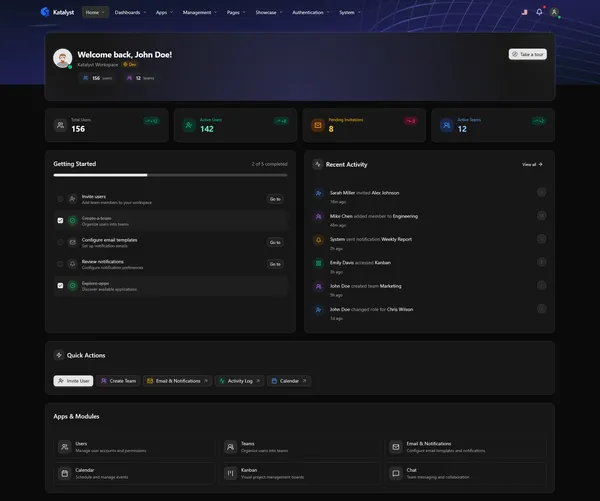The image size is (600, 501).
Task: Open the Chat module icon
Action: point(396,473)
